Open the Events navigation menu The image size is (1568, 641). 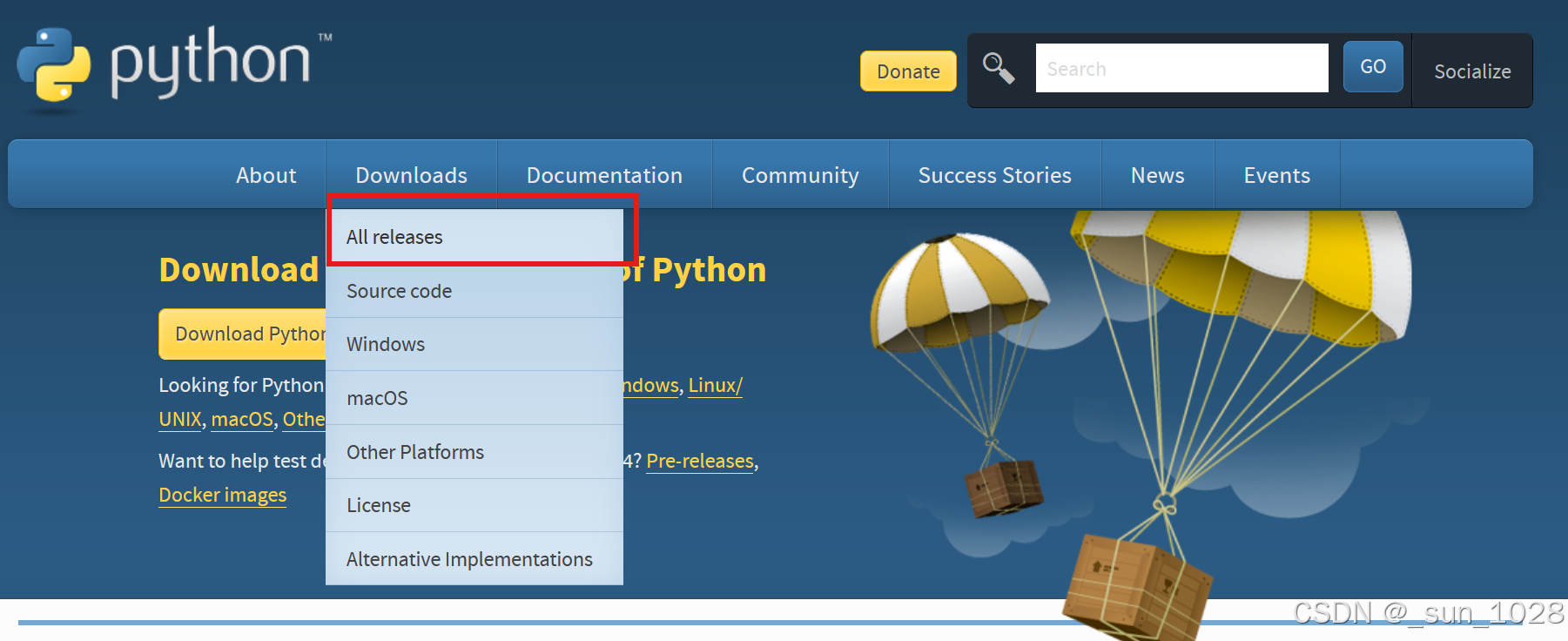(x=1276, y=175)
